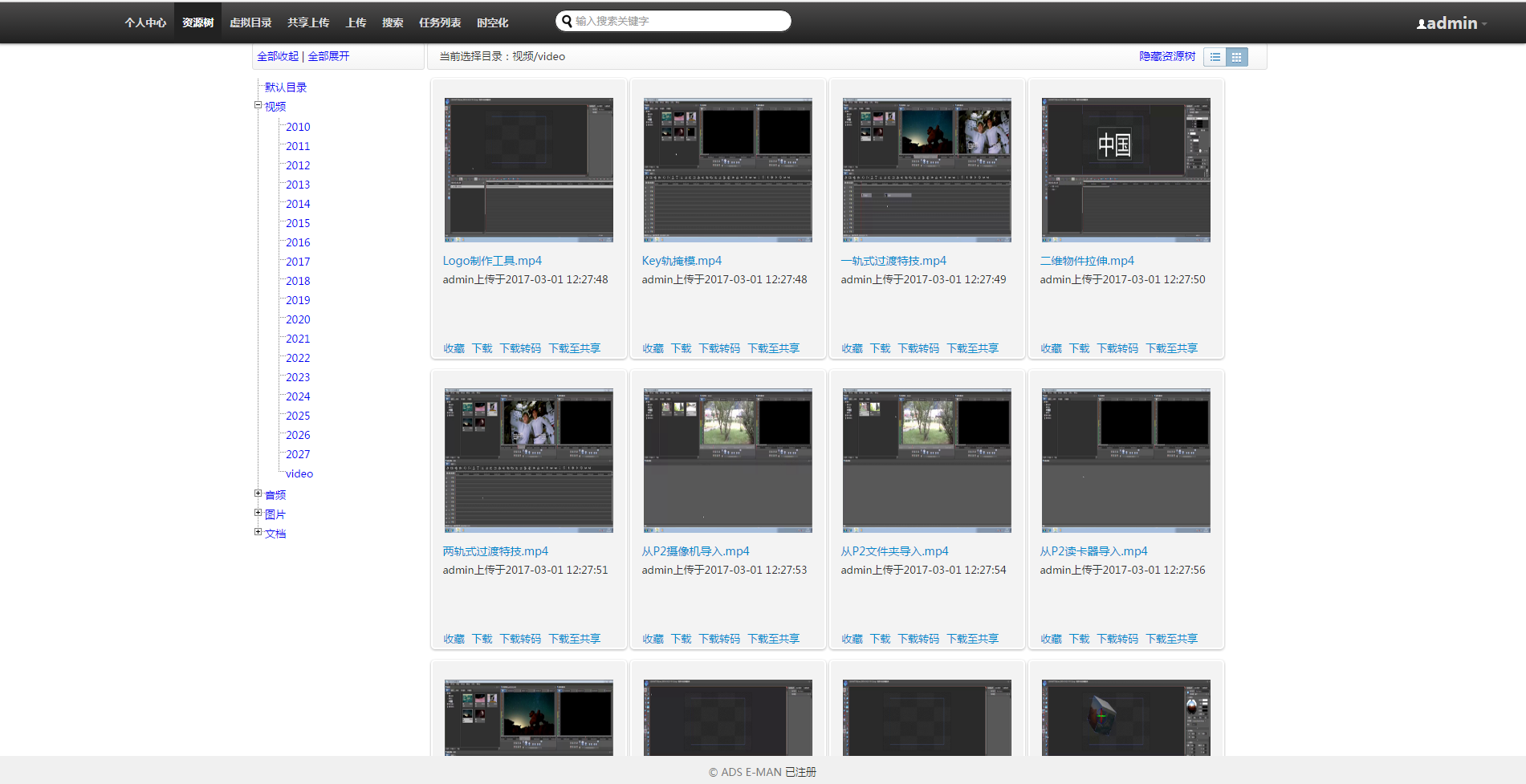Click the search magnifier icon
This screenshot has height=784, width=1526.
[x=567, y=22]
